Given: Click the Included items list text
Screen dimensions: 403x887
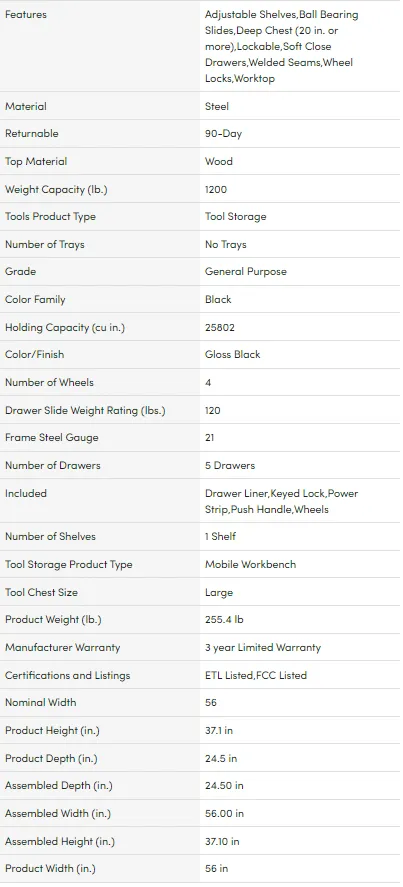Looking at the screenshot, I should [x=281, y=501].
